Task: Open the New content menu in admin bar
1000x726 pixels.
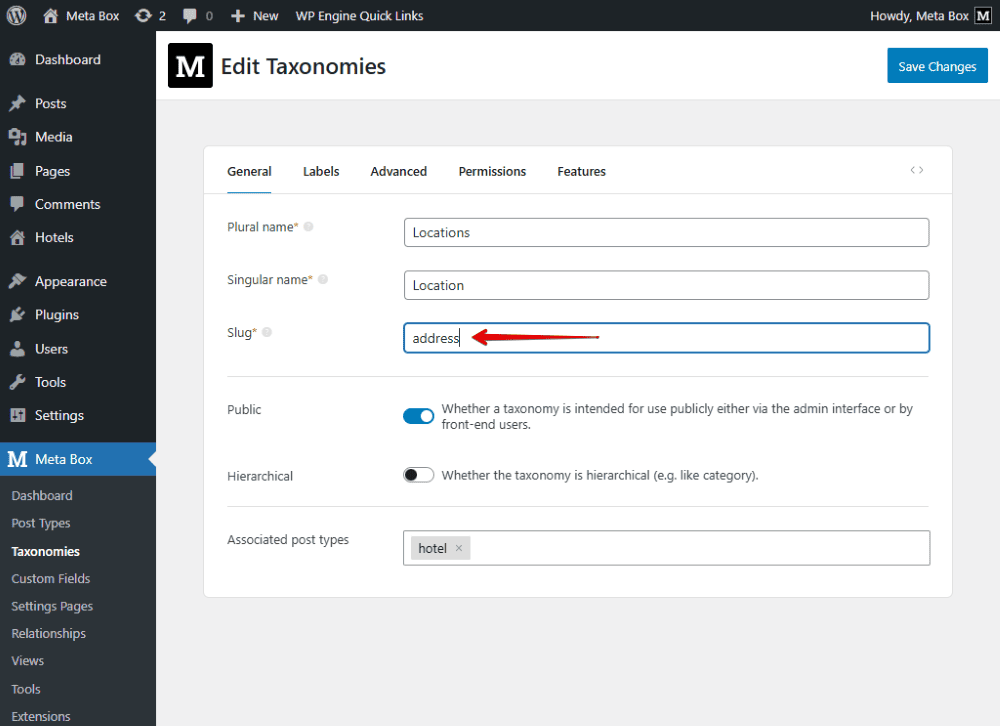Action: pos(254,16)
